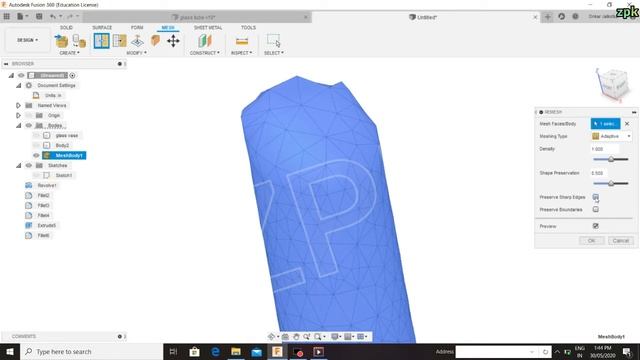640x360 pixels.
Task: Open Microsoft Edge from the taskbar
Action: (215, 351)
